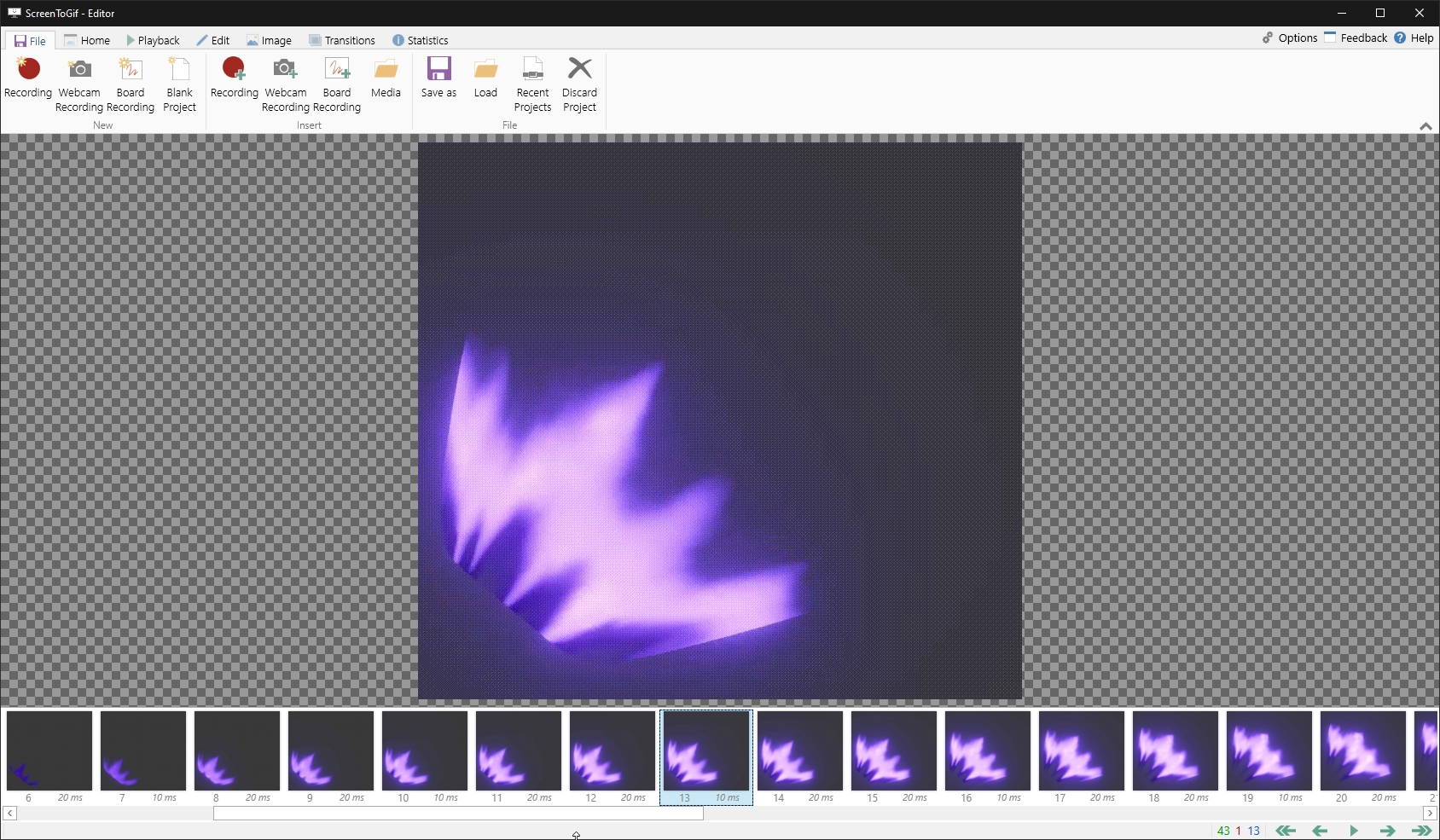This screenshot has height=840, width=1440.
Task: Jump to last frame
Action: pyautogui.click(x=1421, y=831)
